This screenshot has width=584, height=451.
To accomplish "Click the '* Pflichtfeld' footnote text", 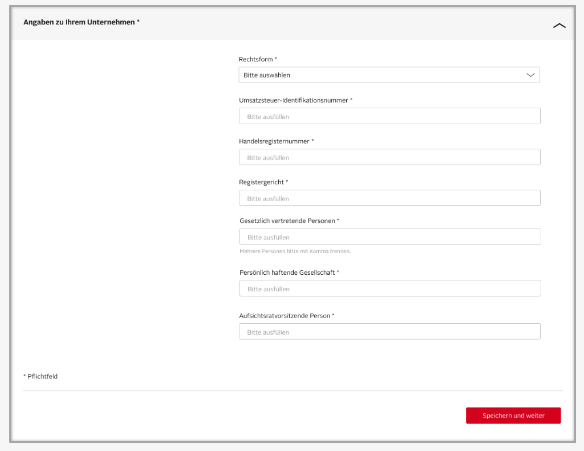I will click(x=41, y=376).
